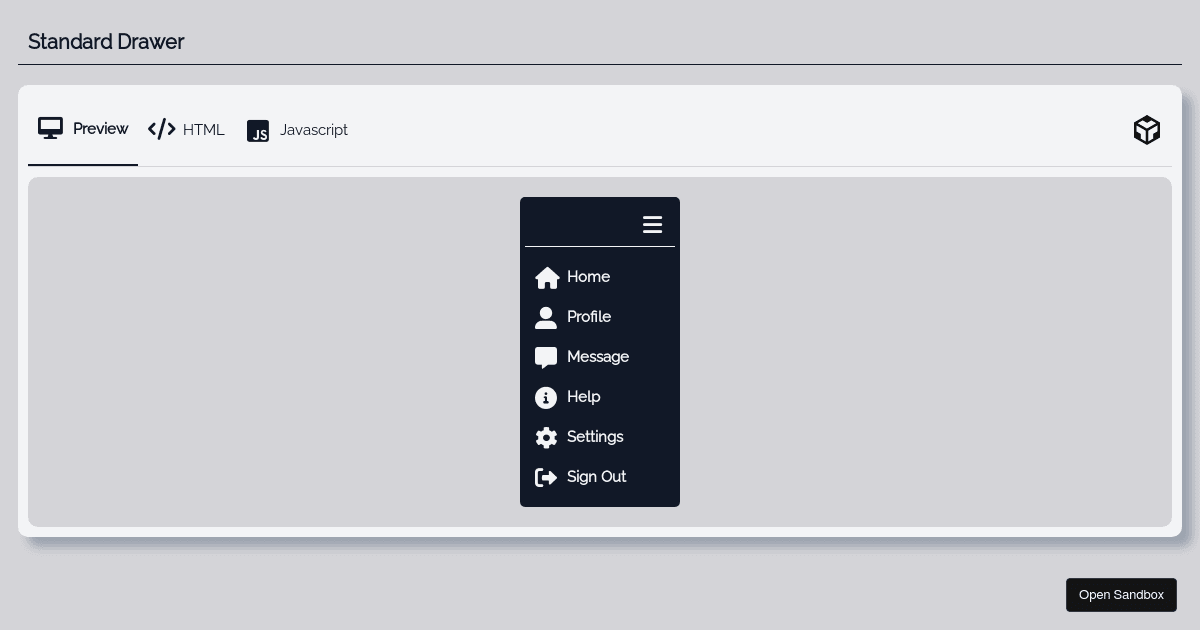Click the Message speech bubble icon

click(546, 358)
